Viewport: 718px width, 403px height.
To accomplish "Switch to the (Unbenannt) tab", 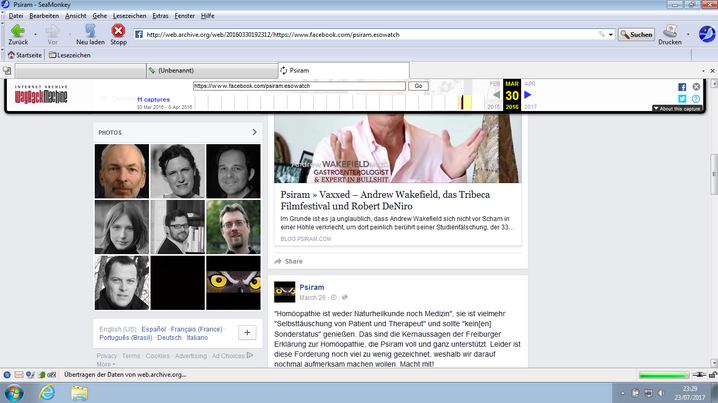I will tap(212, 71).
